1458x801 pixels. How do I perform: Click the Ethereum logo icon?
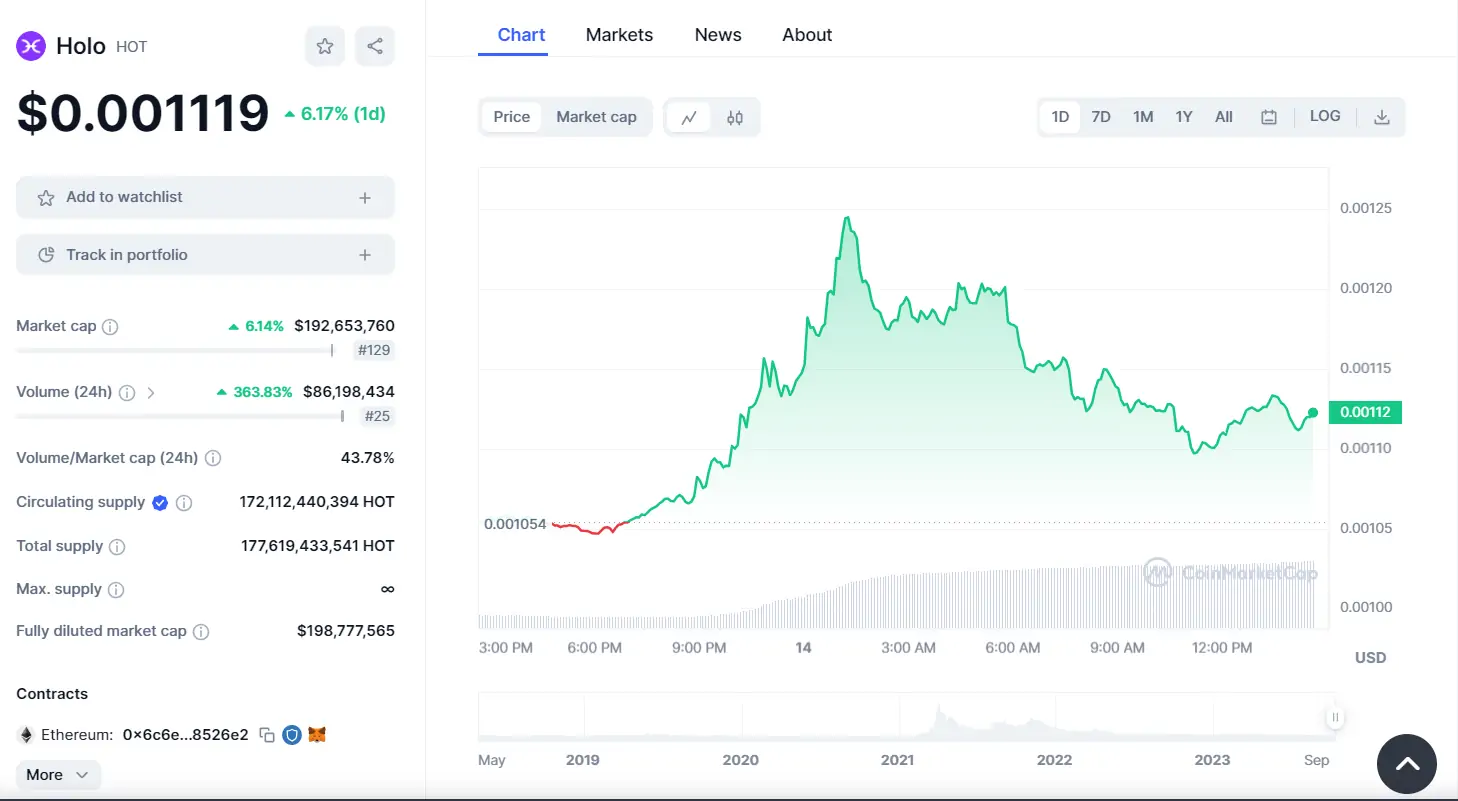click(26, 735)
